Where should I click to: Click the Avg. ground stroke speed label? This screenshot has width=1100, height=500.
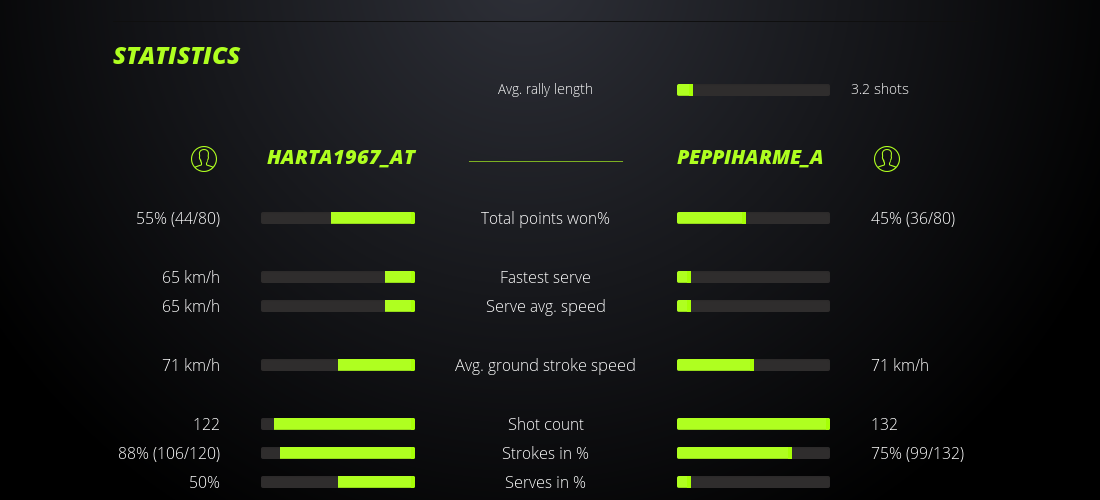545,365
